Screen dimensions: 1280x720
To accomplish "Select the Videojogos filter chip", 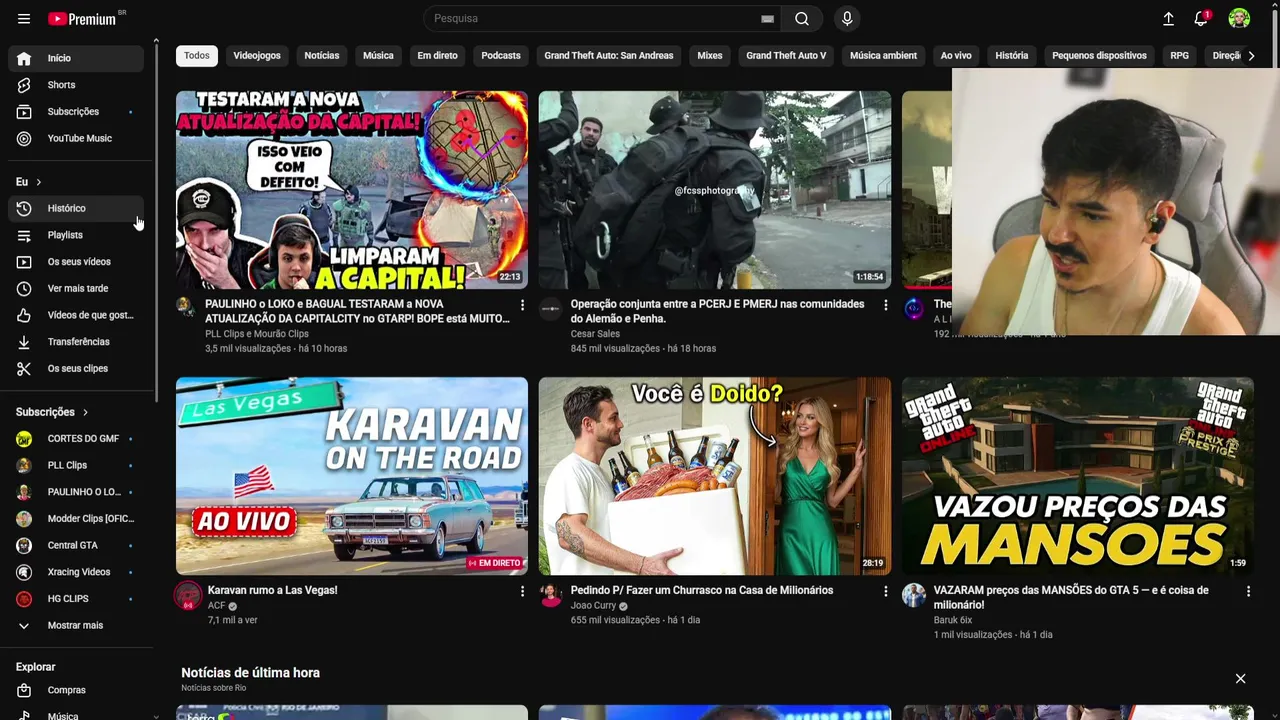I will click(x=257, y=56).
